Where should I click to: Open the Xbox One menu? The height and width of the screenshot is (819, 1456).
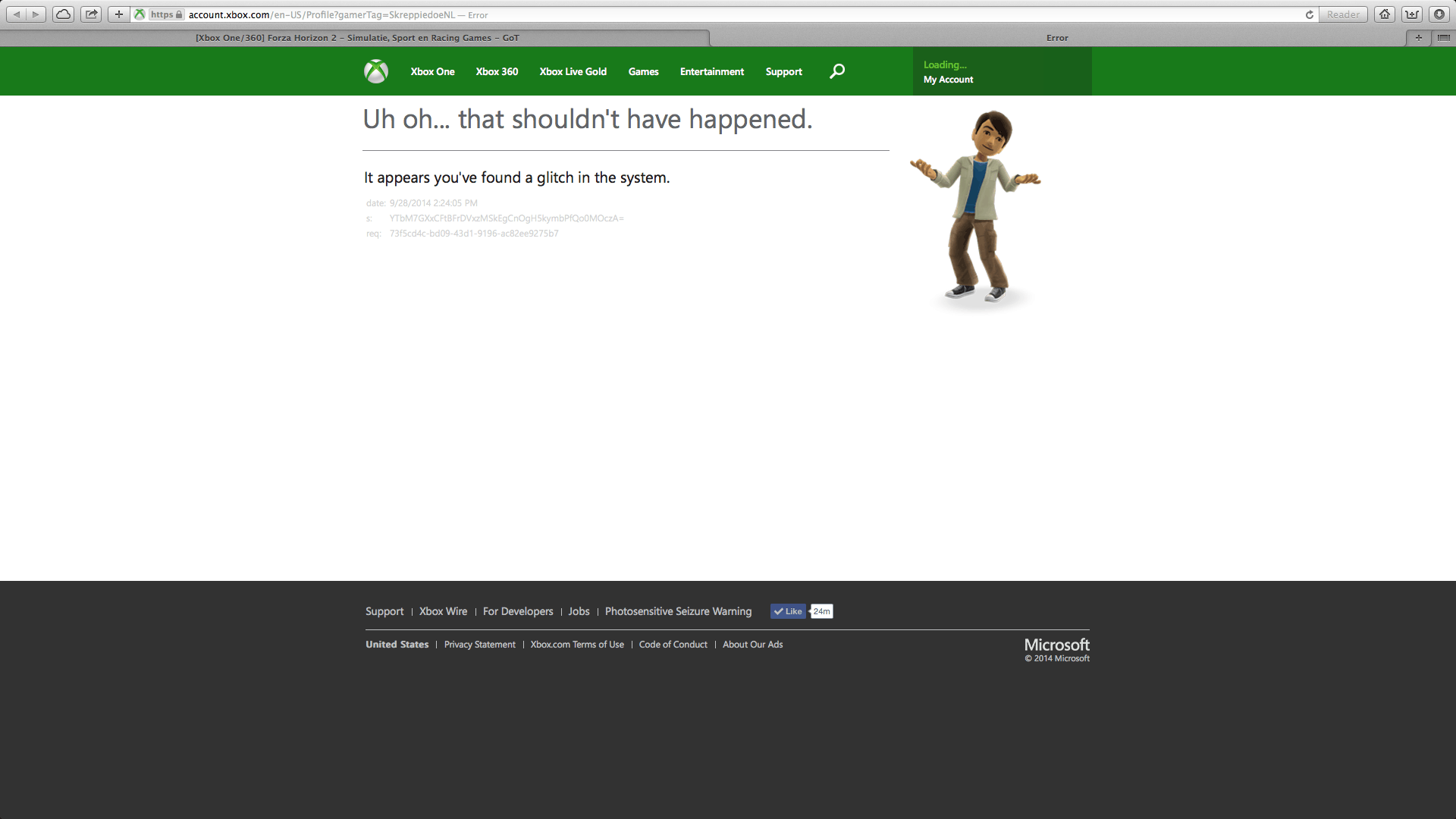432,71
